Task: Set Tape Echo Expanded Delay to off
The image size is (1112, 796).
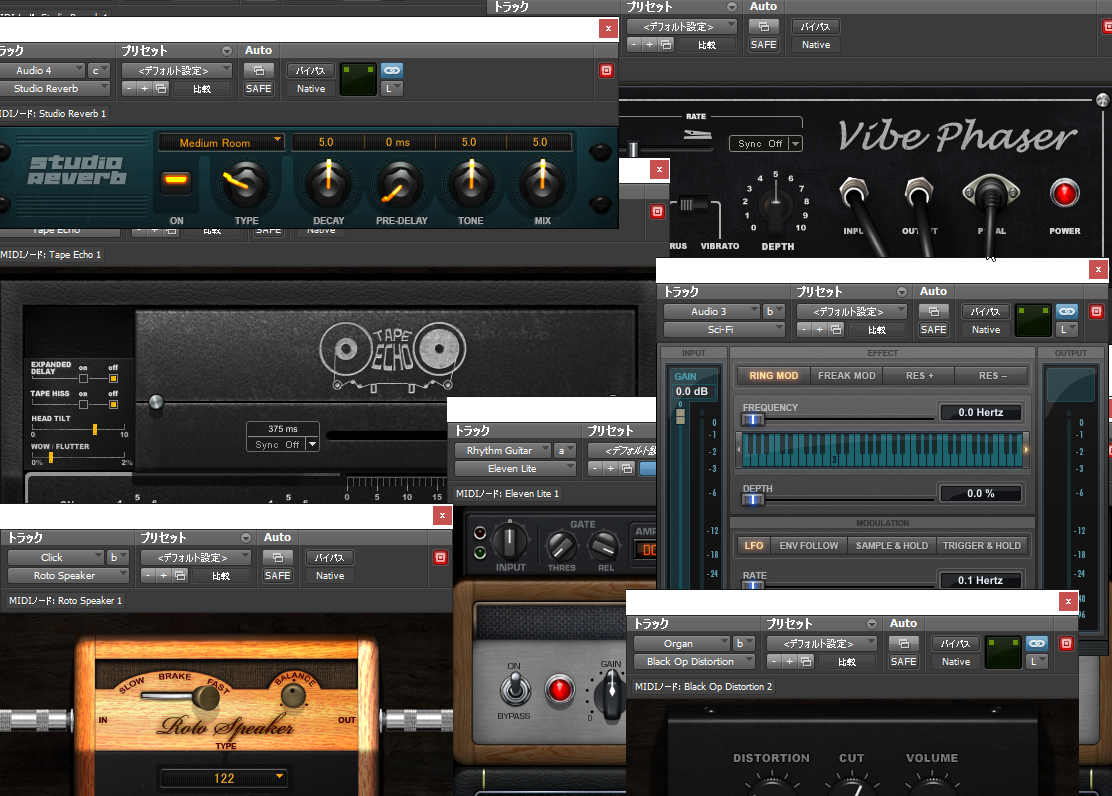Action: [113, 378]
